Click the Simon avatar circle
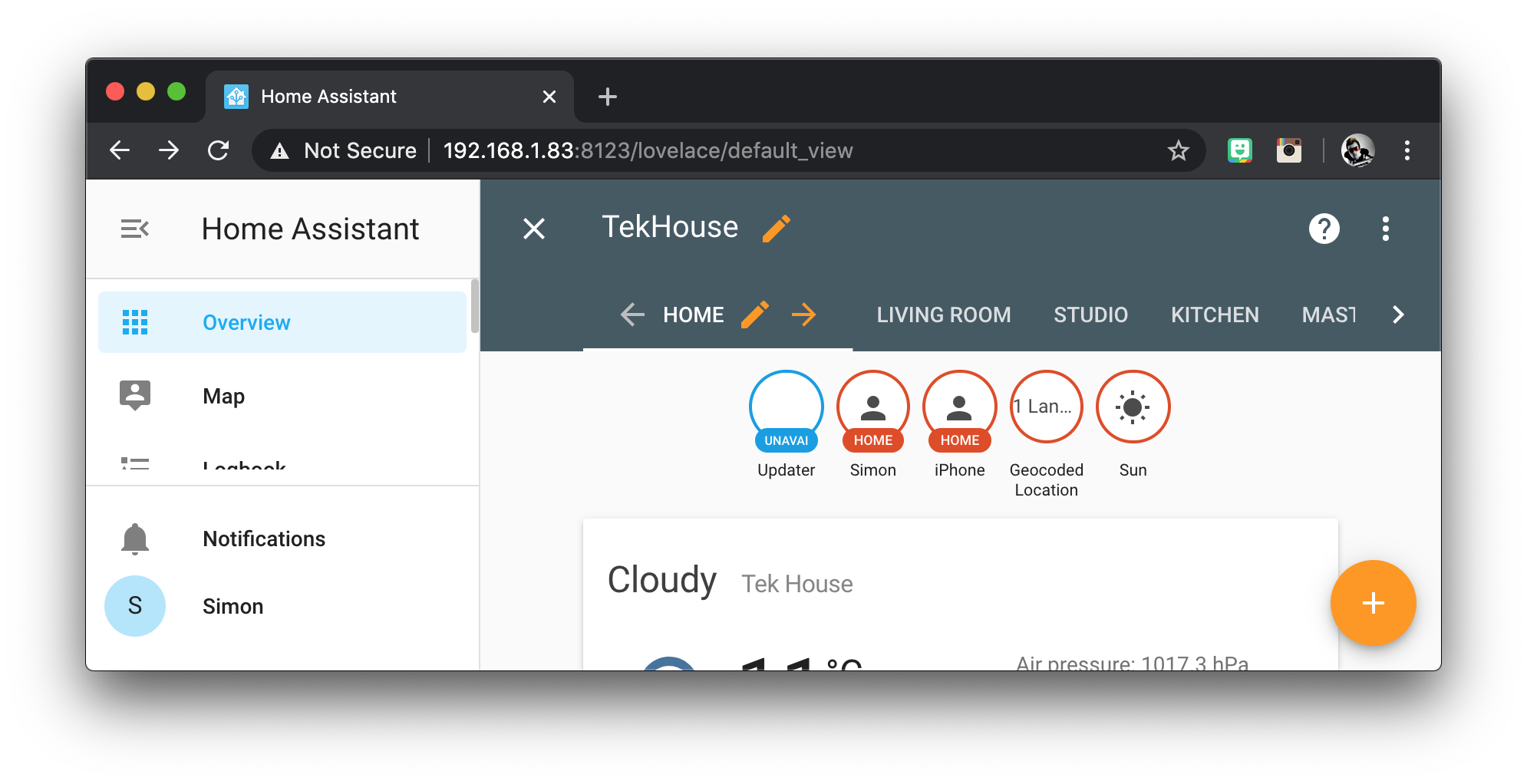 135,606
